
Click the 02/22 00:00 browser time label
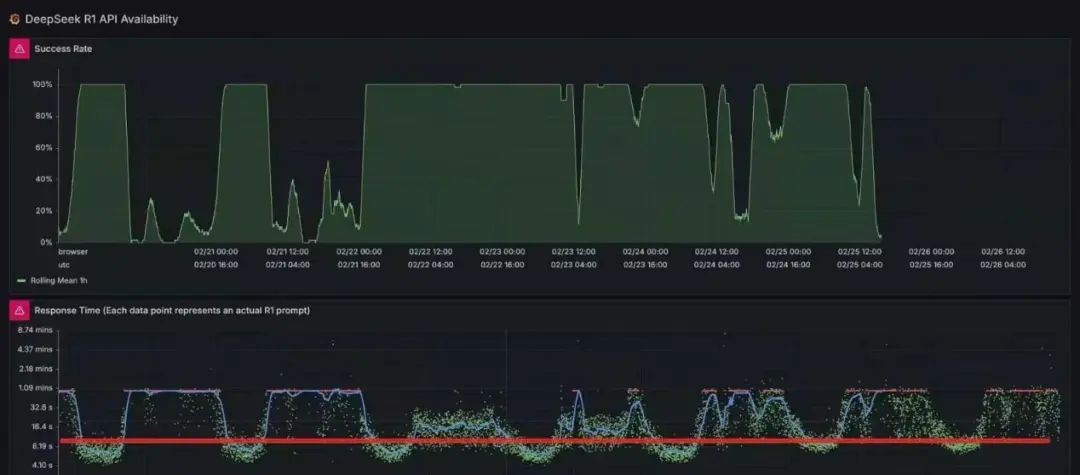click(x=359, y=252)
